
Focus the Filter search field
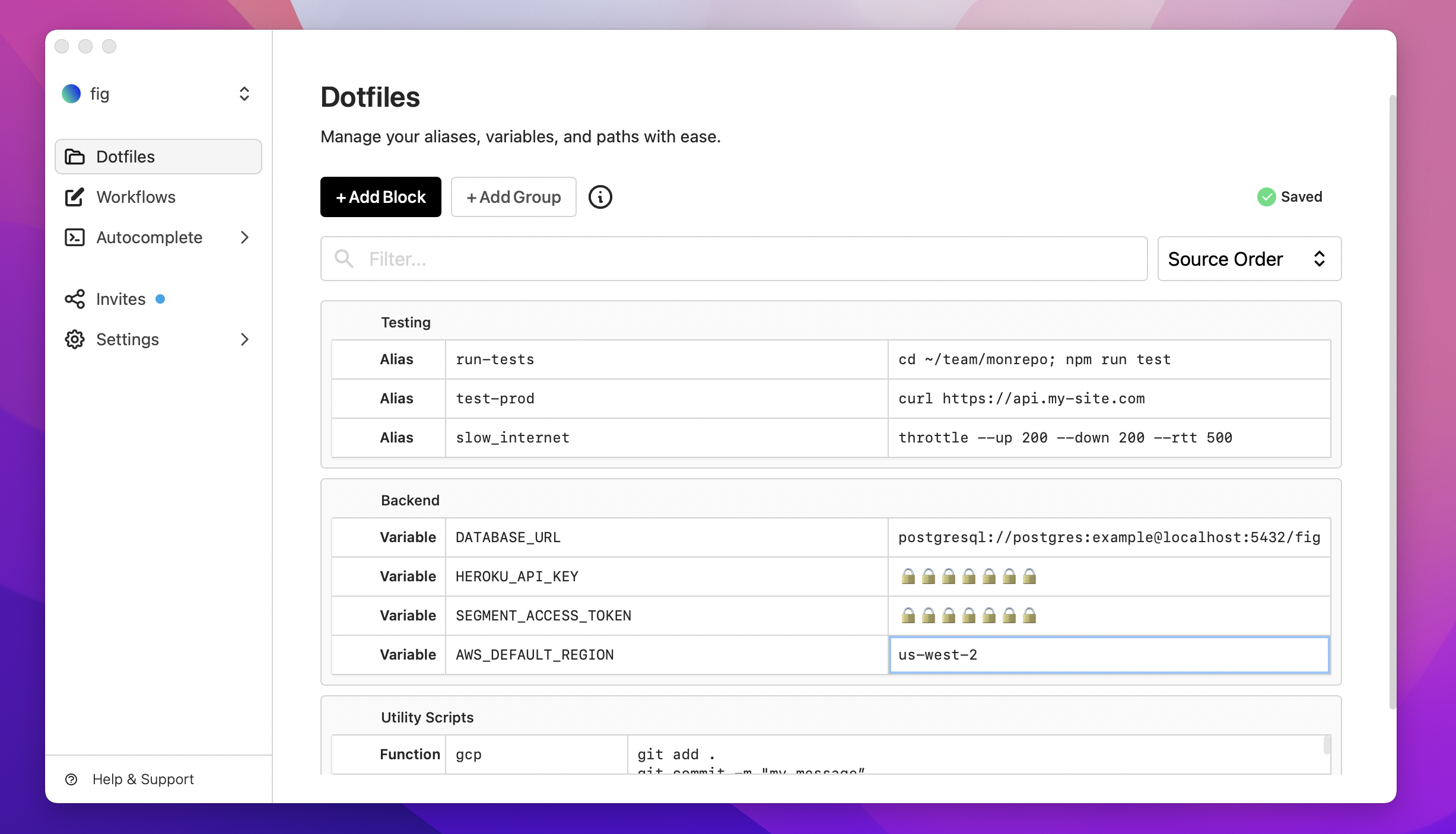[x=734, y=259]
